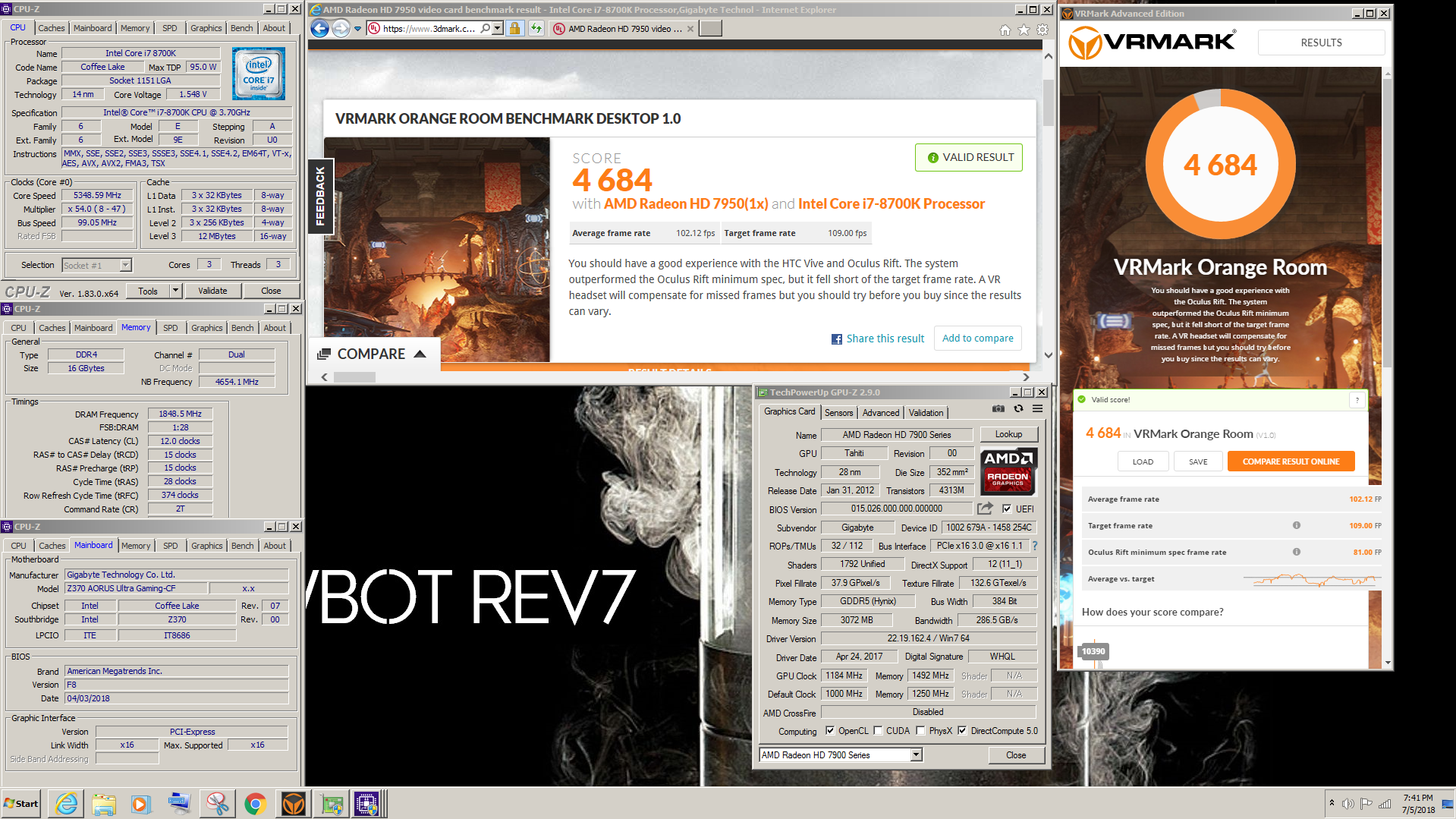Switch to VRMark taskbar icon
The image size is (1456, 819).
[293, 804]
